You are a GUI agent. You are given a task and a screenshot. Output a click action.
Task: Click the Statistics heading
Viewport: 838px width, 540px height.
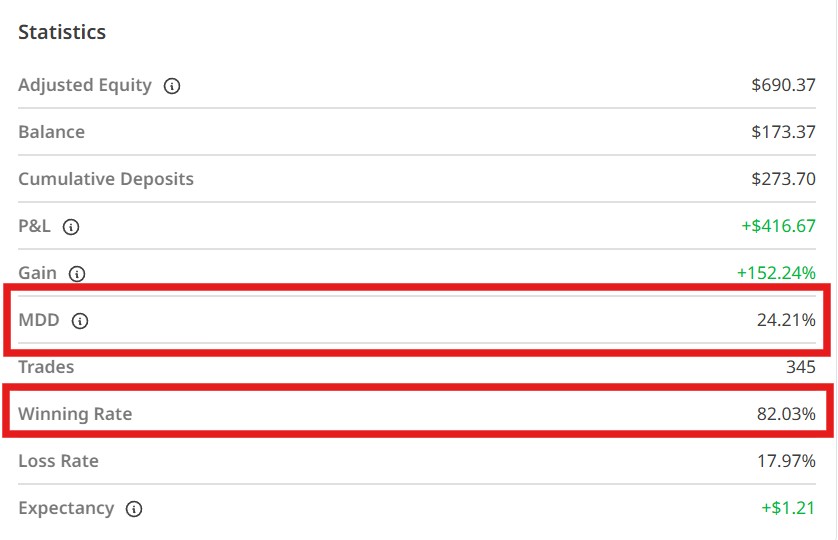[62, 32]
